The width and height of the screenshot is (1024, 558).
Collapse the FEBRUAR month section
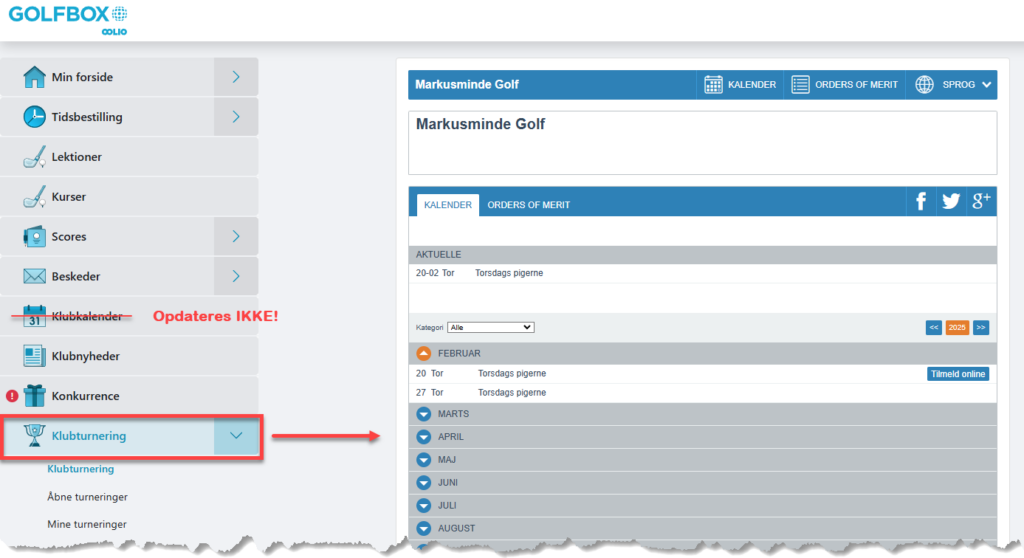(423, 353)
